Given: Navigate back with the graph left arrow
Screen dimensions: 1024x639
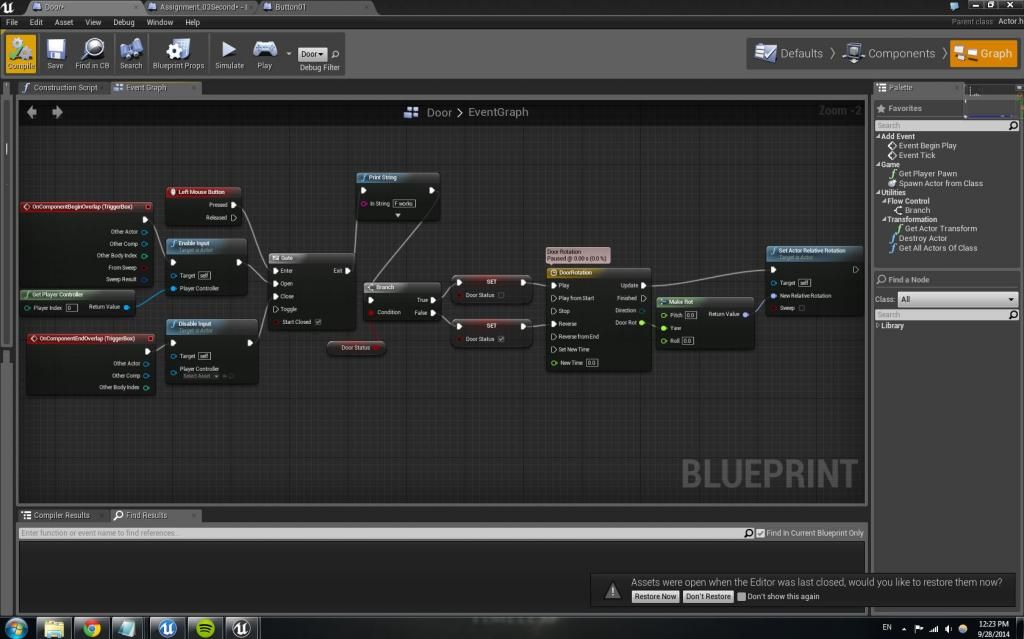Looking at the screenshot, I should tap(32, 112).
